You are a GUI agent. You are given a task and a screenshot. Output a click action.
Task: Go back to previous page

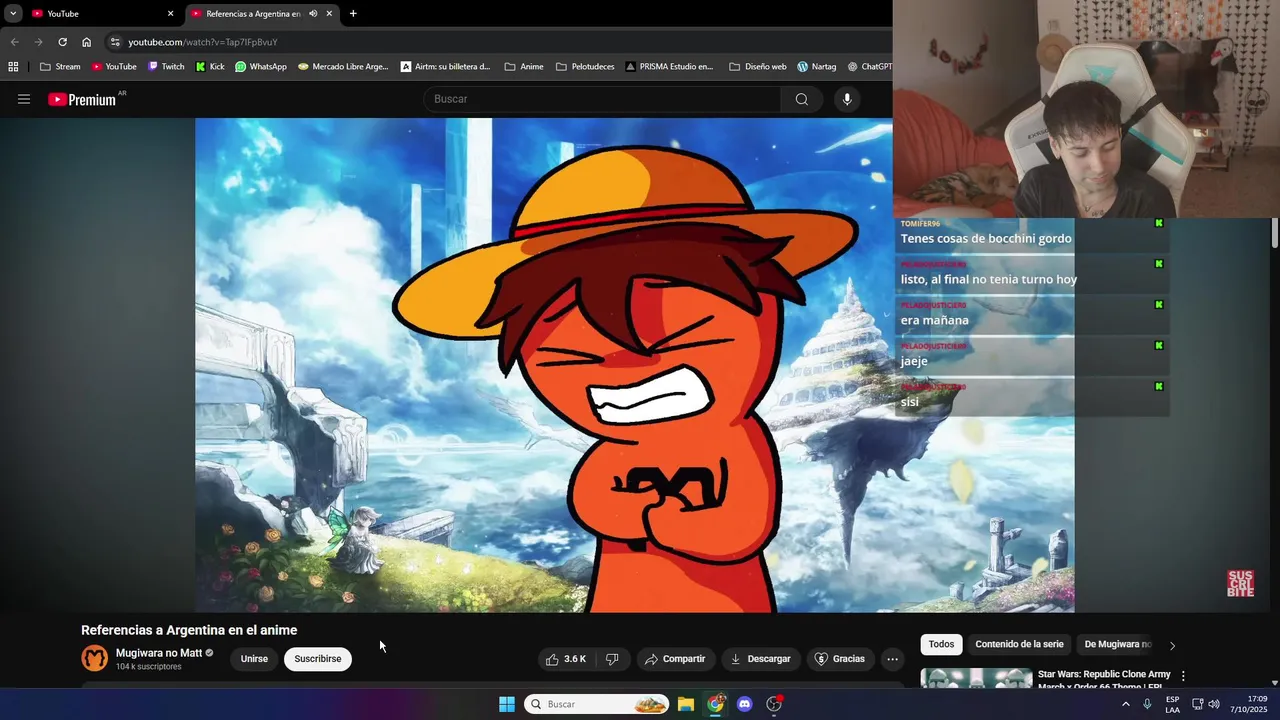point(14,42)
